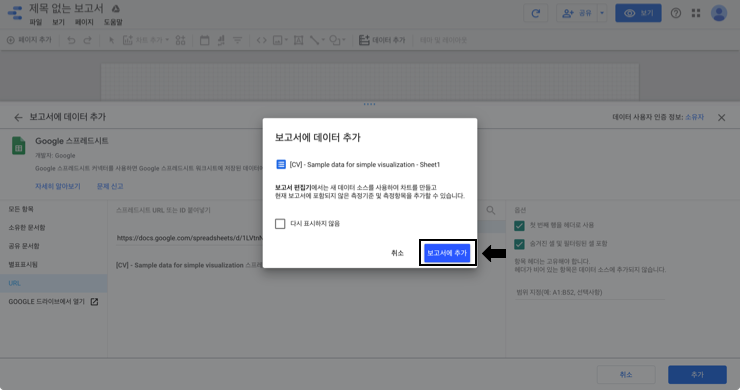Open the '보기' menu in menu bar
740x390 pixels.
tap(58, 22)
